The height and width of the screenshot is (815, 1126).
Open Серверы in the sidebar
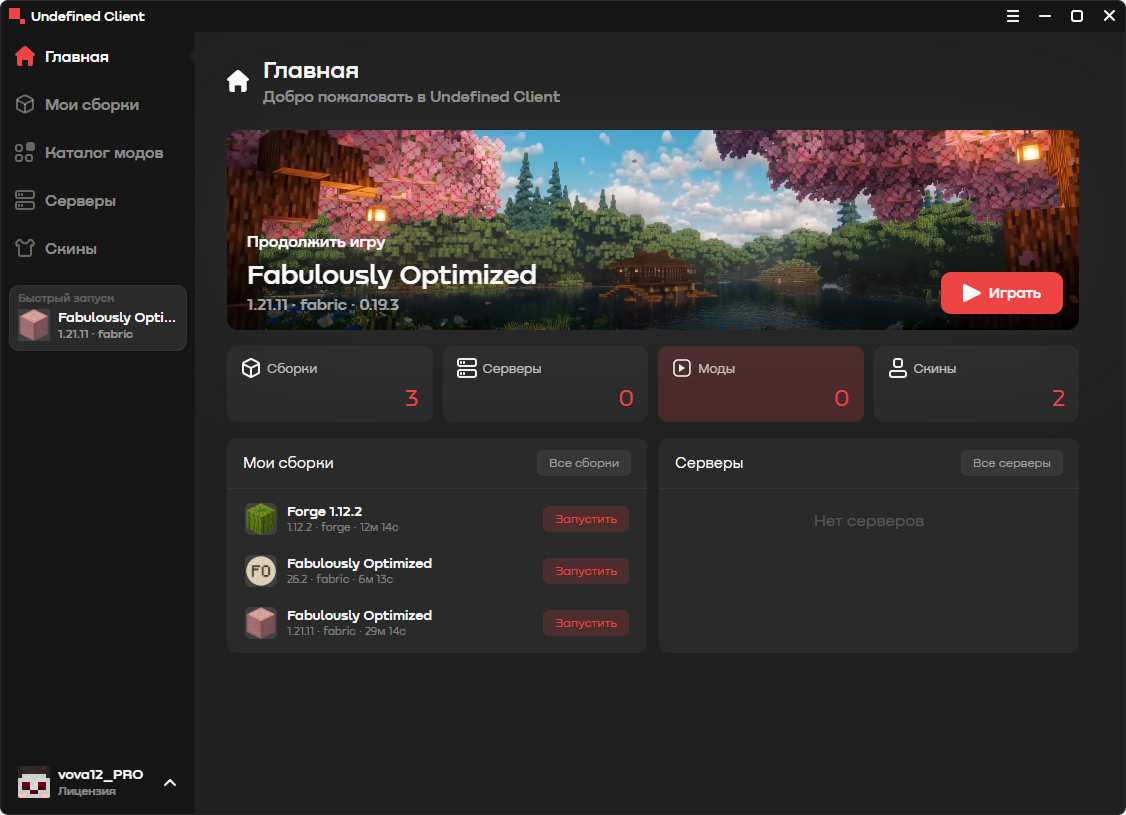click(98, 200)
